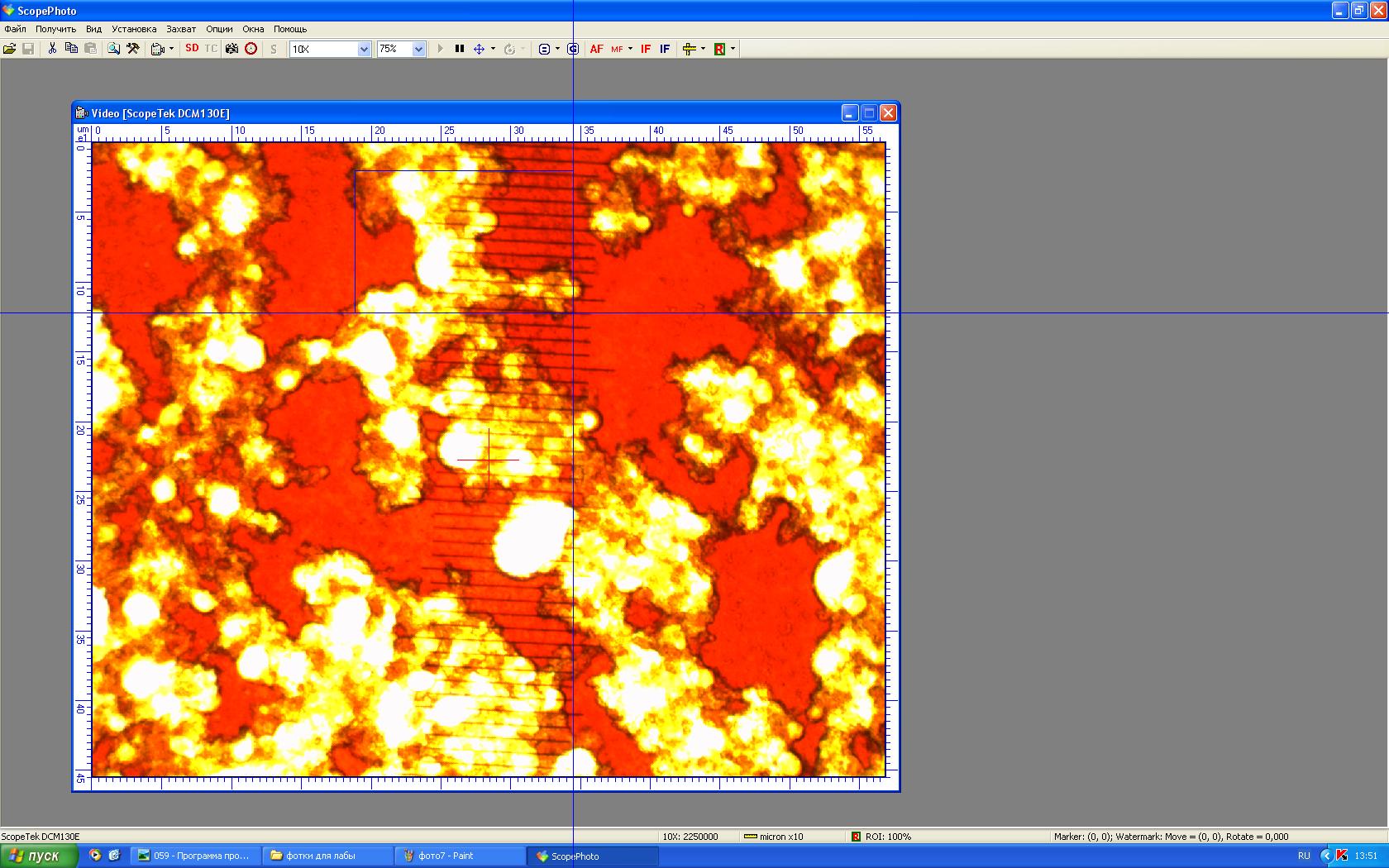
Task: Switch to фото7 - Paint taskbar button
Action: click(460, 856)
